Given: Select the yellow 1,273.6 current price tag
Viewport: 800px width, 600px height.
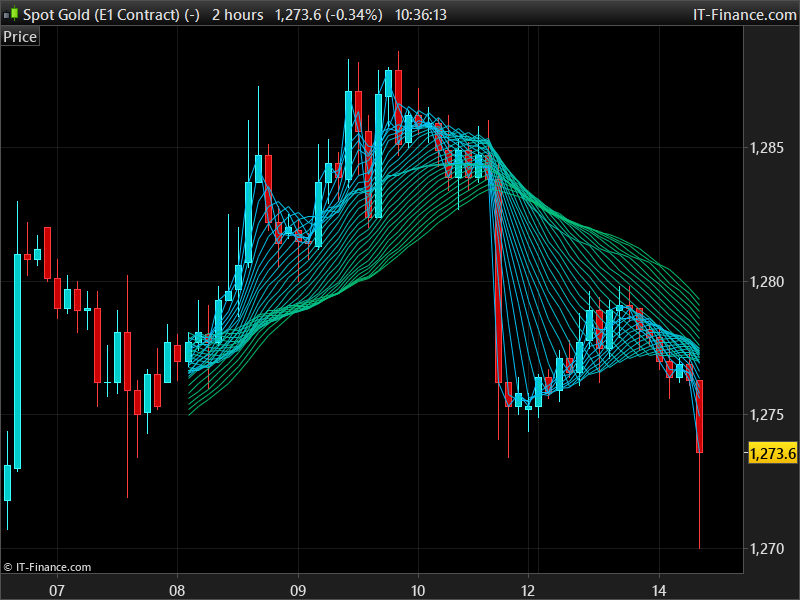Looking at the screenshot, I should (772, 453).
